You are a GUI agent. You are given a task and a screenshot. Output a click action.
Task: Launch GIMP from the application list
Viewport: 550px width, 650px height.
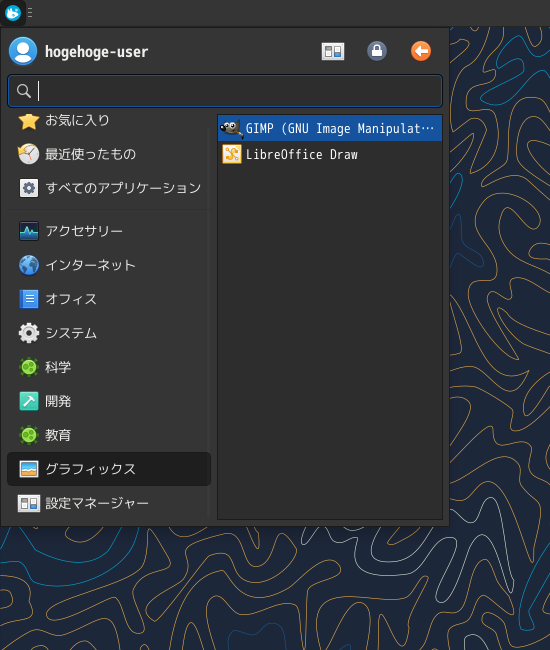point(330,129)
